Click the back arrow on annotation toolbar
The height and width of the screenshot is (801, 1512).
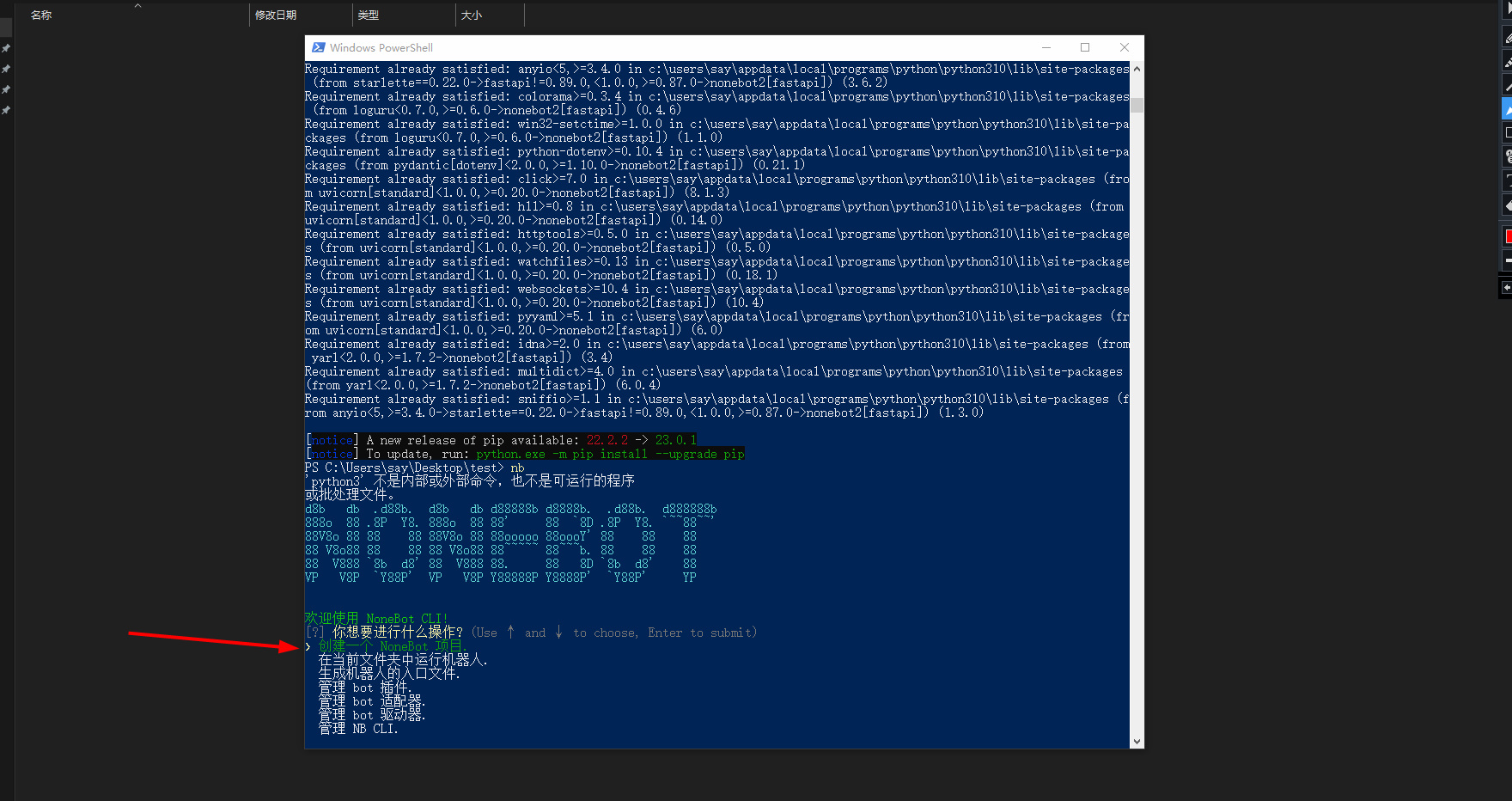pos(1507,288)
